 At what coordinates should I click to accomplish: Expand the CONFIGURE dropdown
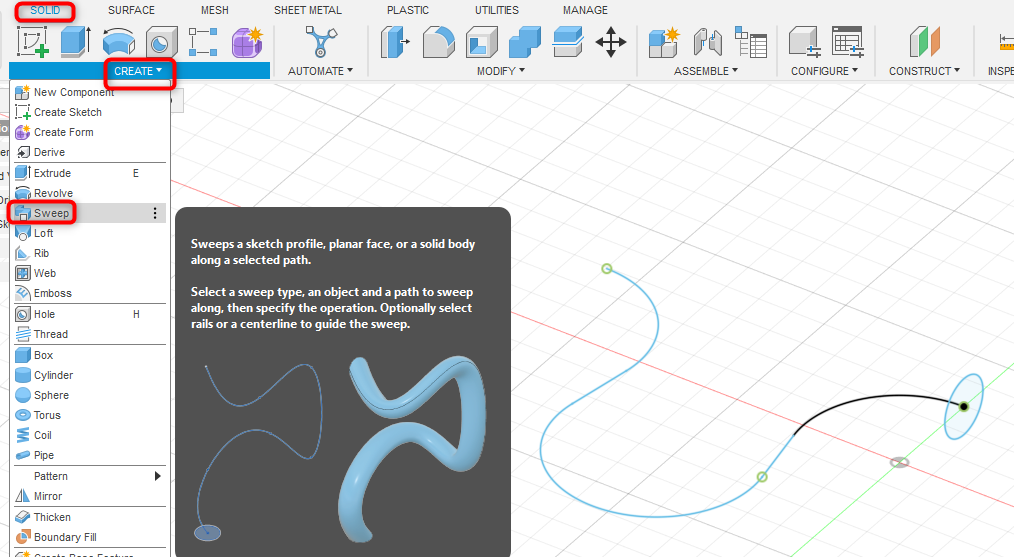click(x=825, y=71)
